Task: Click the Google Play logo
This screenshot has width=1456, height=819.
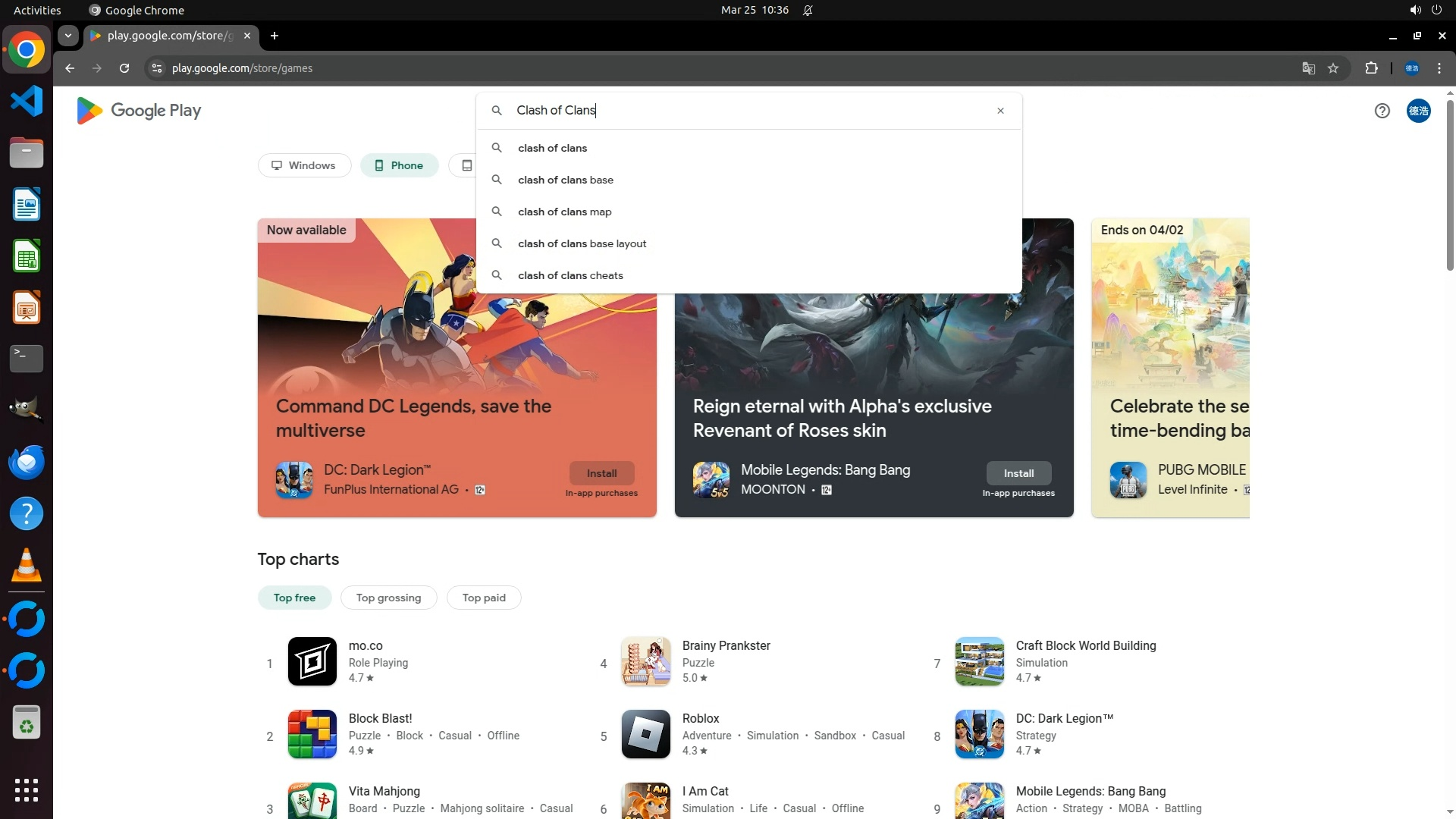Action: (139, 111)
